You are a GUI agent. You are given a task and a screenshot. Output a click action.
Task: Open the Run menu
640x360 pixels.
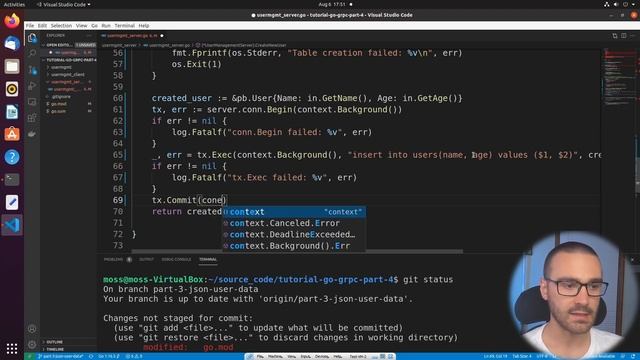pos(106,25)
